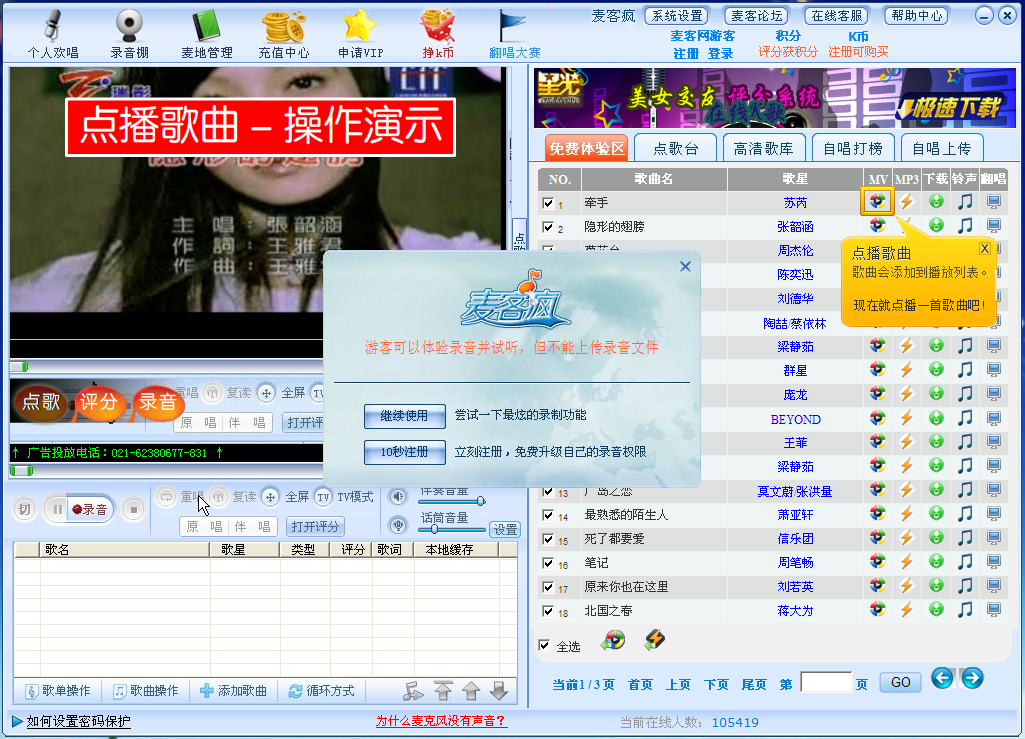
Task: Click 翻唱 monitor icon for 牵手
Action: coord(994,202)
